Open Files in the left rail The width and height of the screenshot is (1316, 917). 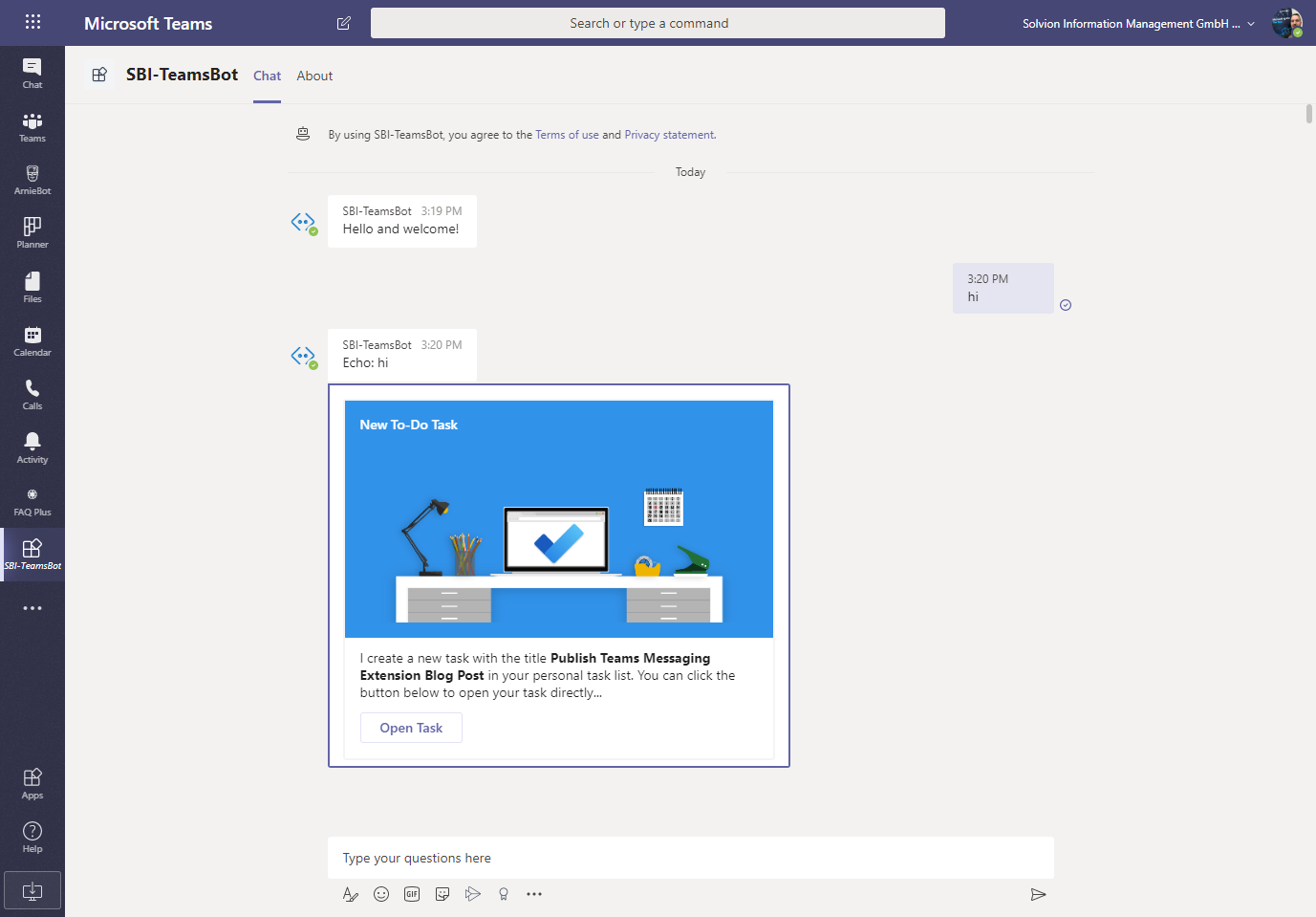click(x=32, y=287)
